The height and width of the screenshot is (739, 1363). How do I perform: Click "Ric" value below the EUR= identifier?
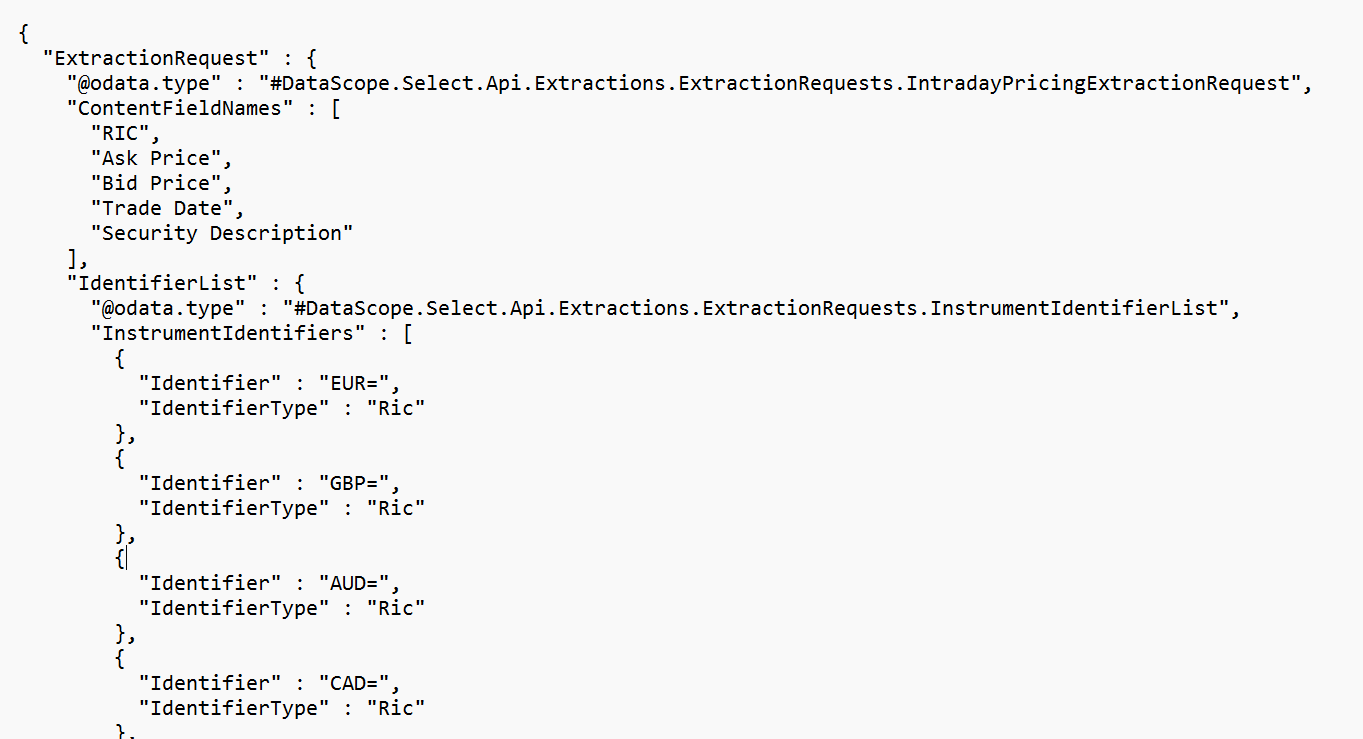396,408
